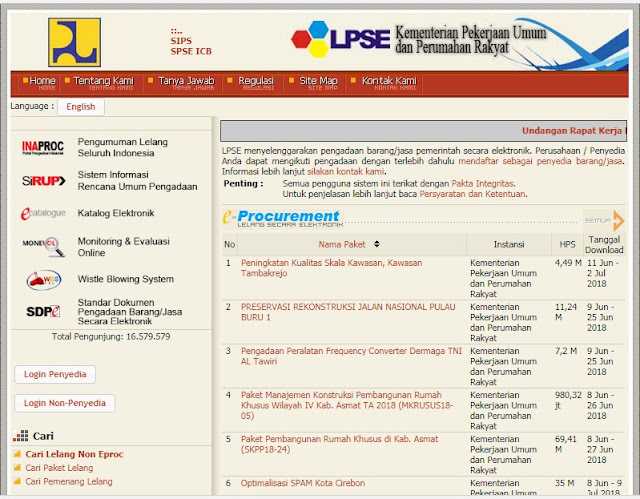640x499 pixels.
Task: Click HPS value 69,41 M
Action: click(565, 444)
